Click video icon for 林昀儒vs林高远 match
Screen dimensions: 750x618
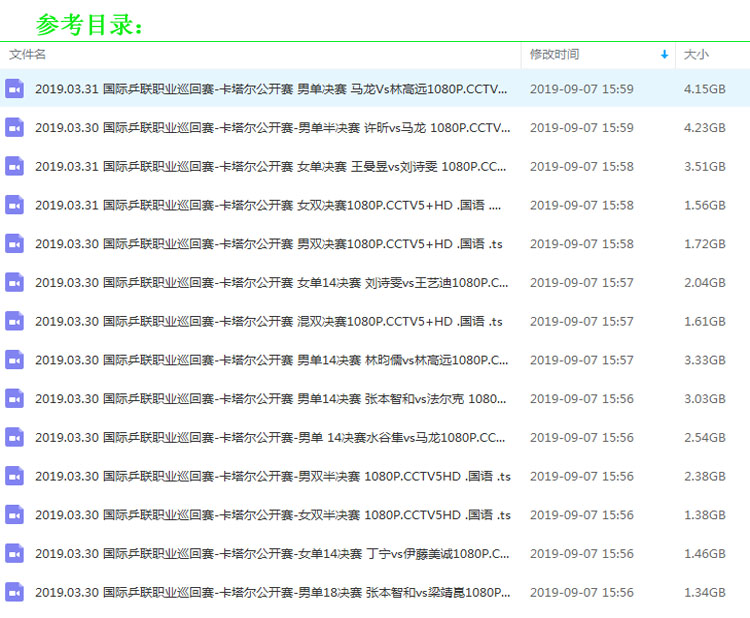14,360
